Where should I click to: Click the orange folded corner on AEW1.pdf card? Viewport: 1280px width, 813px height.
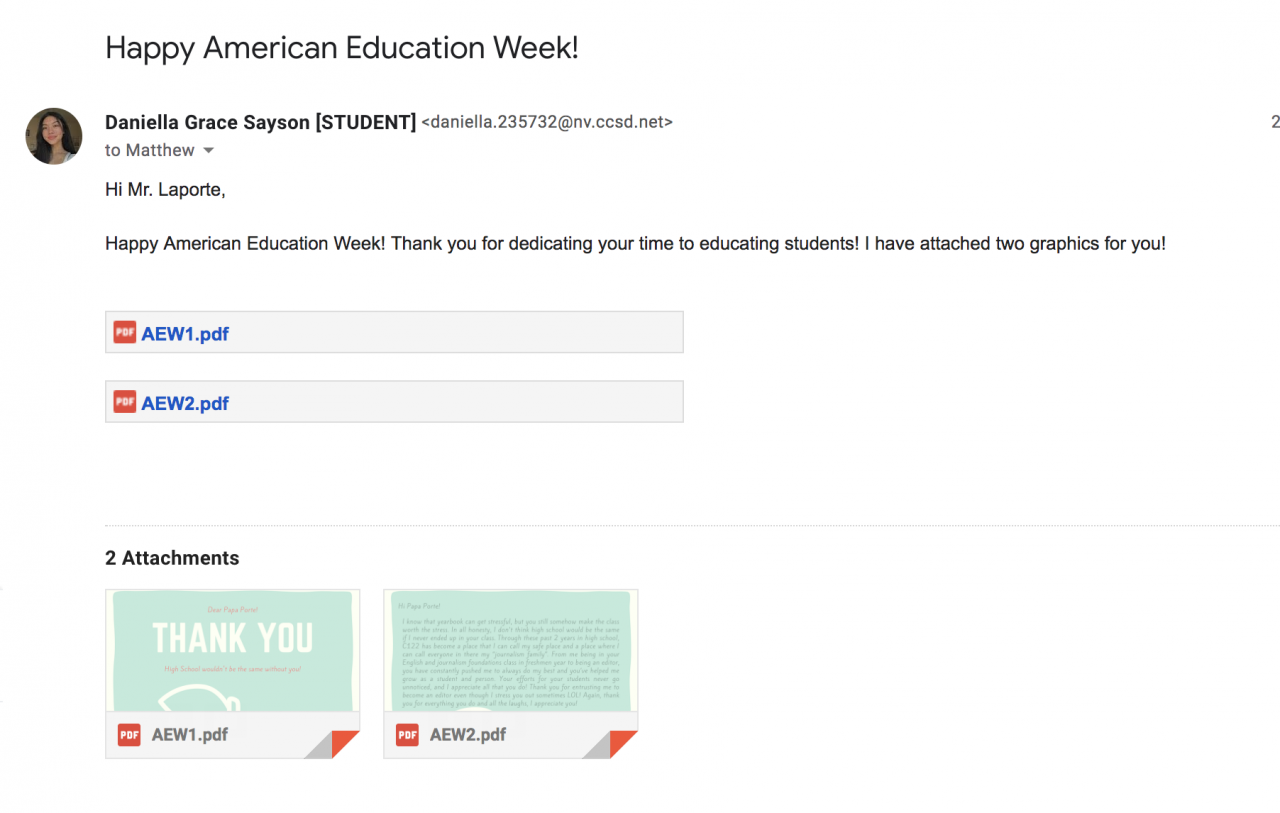tap(346, 744)
